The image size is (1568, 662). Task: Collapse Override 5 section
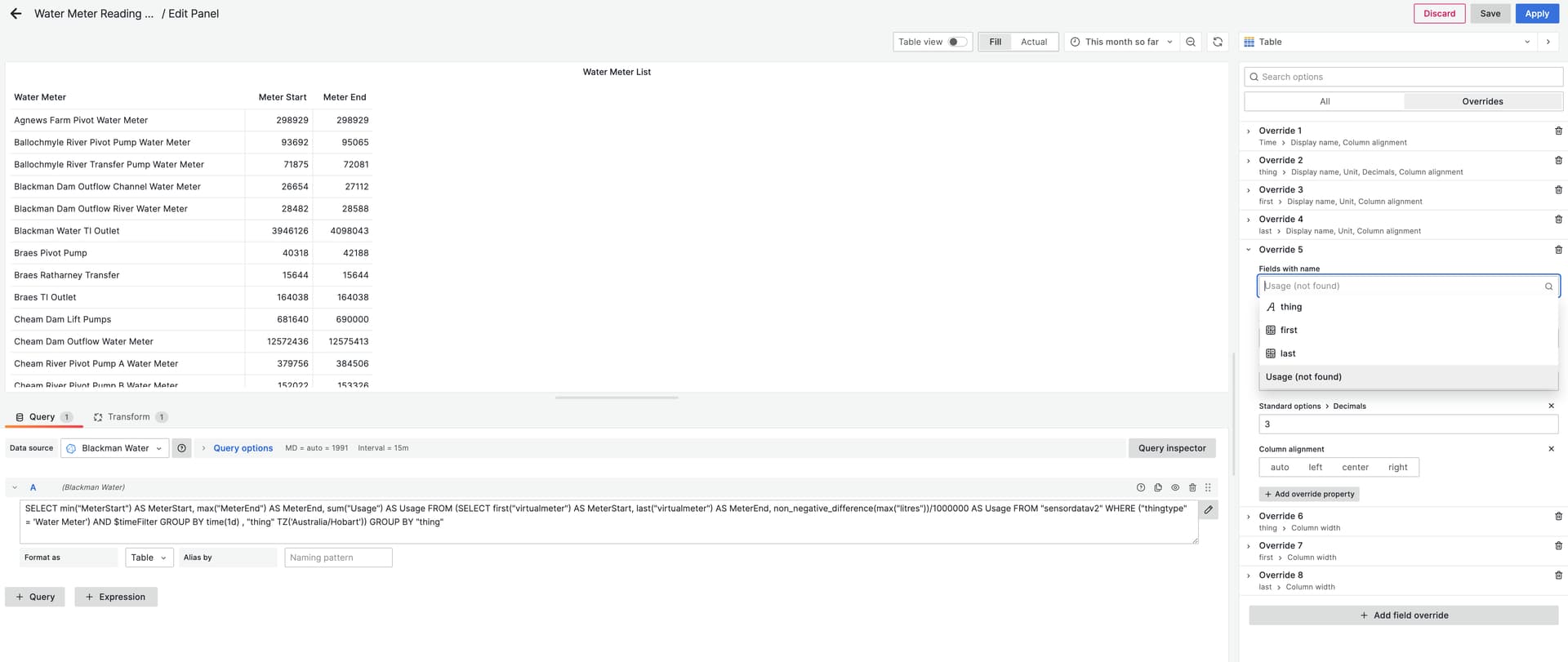(1249, 250)
